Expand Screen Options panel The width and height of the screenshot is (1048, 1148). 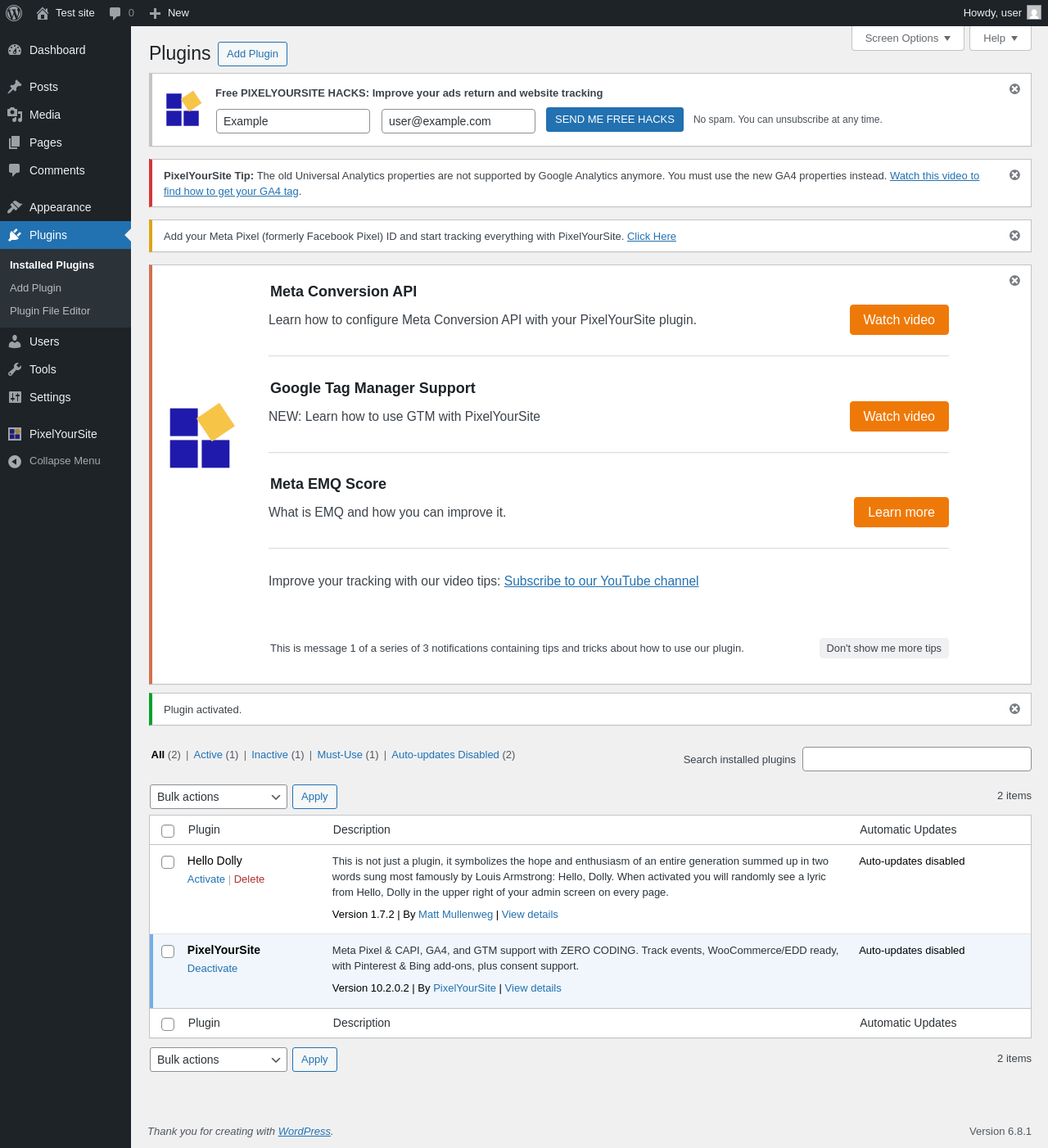tap(908, 38)
